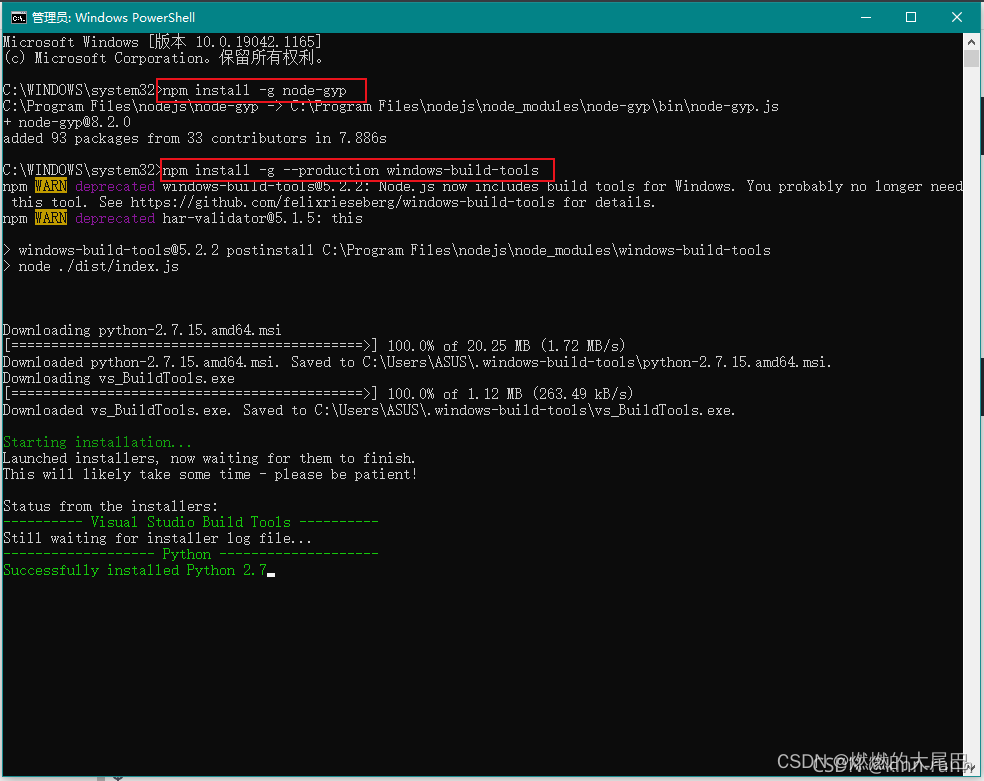Click 'This will likely take some time' line
The width and height of the screenshot is (984, 781).
pos(210,474)
